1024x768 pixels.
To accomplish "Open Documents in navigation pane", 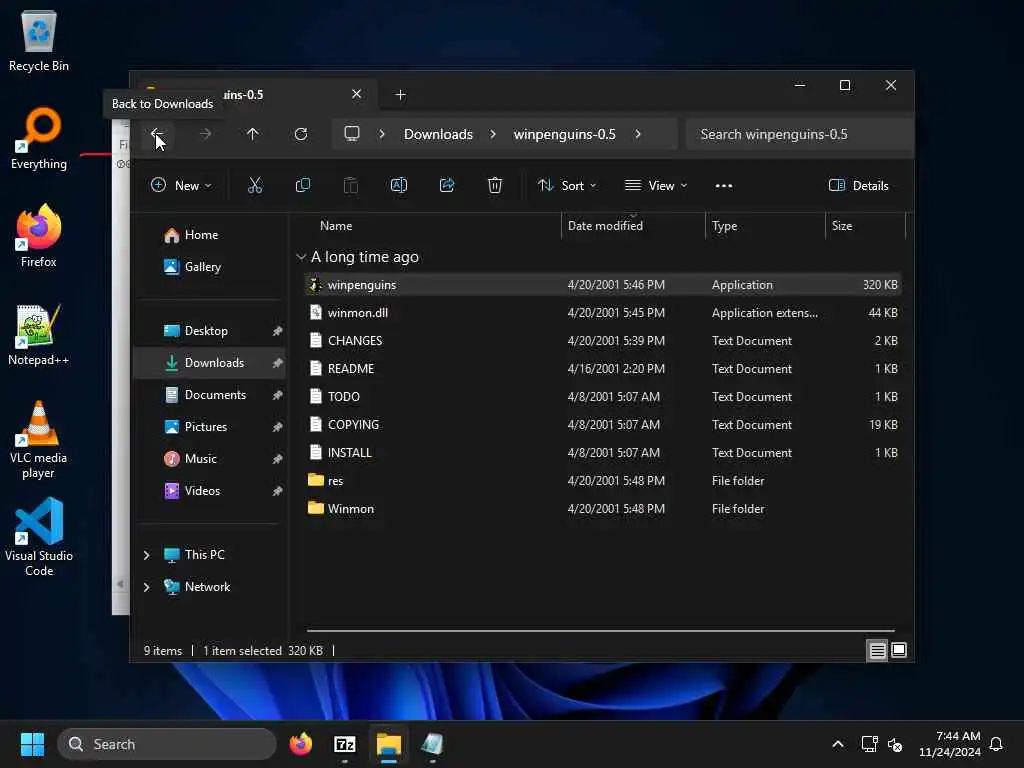I will click(x=210, y=395).
